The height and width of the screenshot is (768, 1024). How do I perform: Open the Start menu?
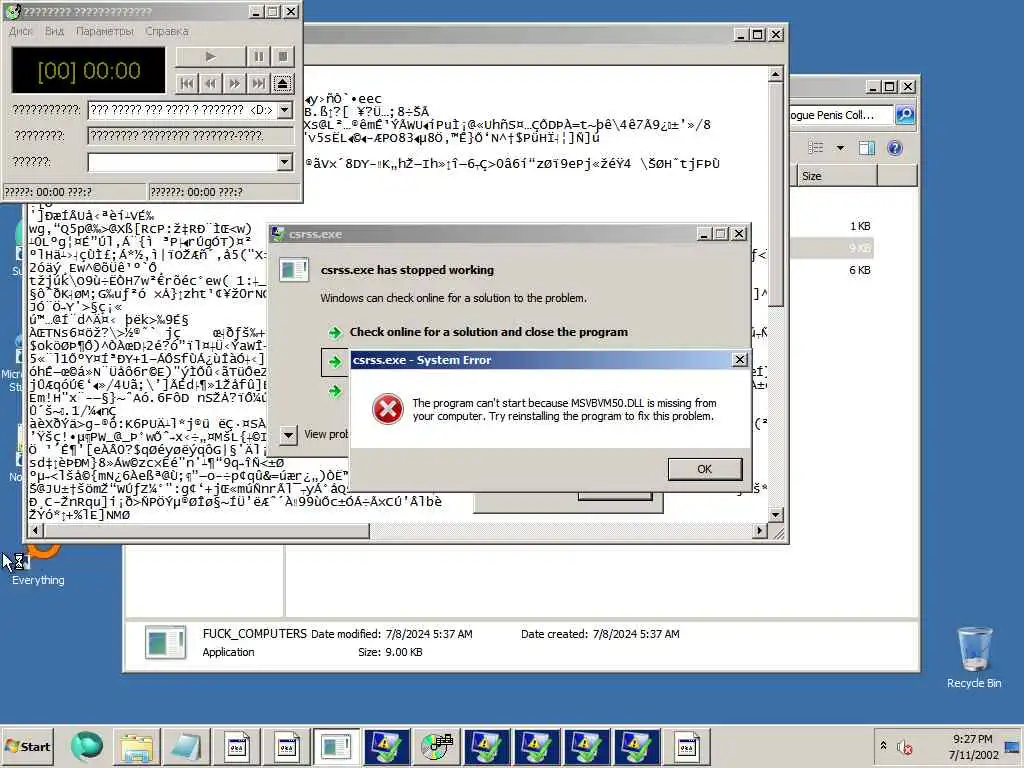click(28, 746)
